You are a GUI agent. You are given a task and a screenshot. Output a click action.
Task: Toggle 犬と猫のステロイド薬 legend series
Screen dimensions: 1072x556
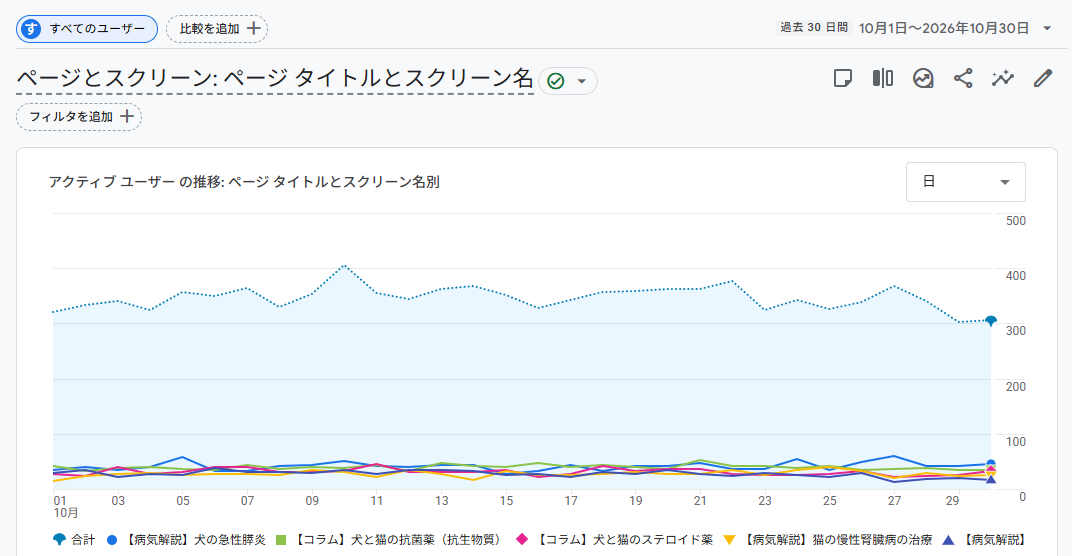(614, 540)
